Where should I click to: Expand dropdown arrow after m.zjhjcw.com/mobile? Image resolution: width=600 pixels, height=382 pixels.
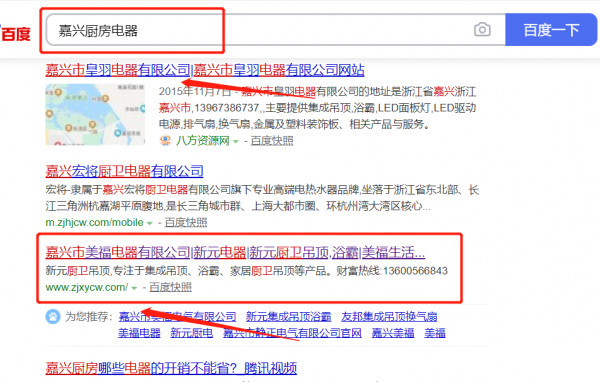point(150,223)
